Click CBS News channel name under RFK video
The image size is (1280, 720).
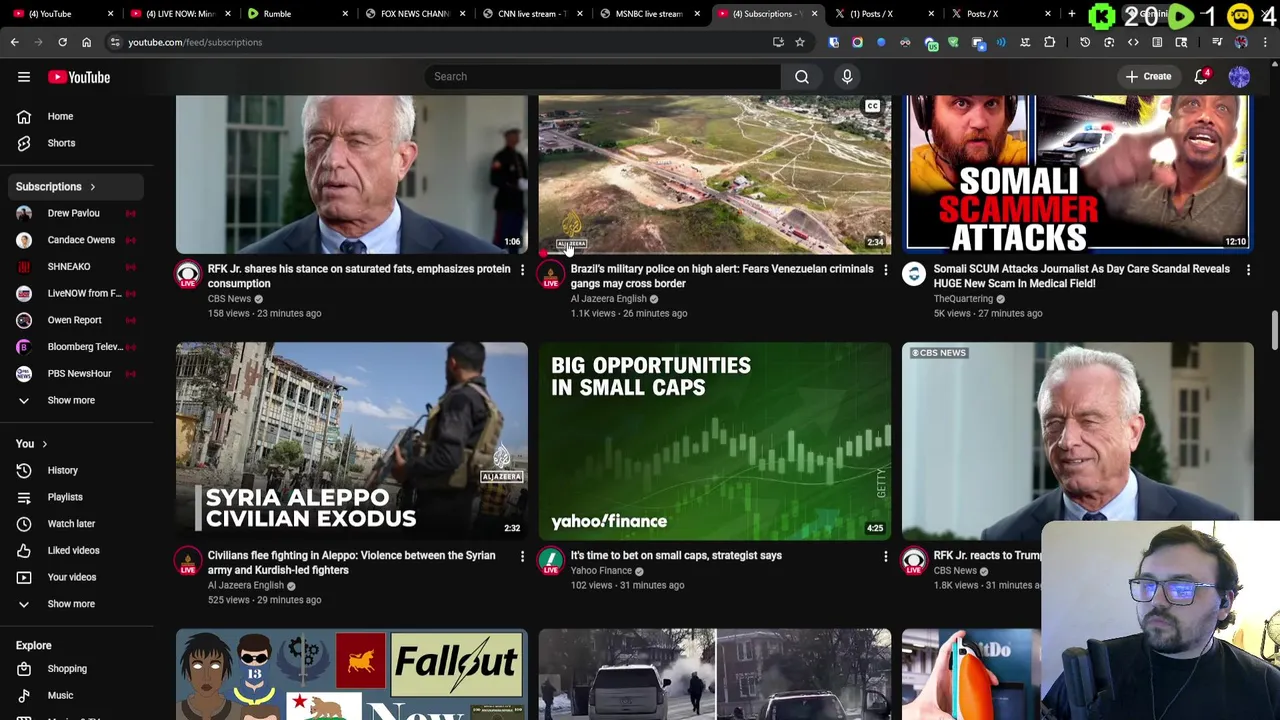click(229, 299)
